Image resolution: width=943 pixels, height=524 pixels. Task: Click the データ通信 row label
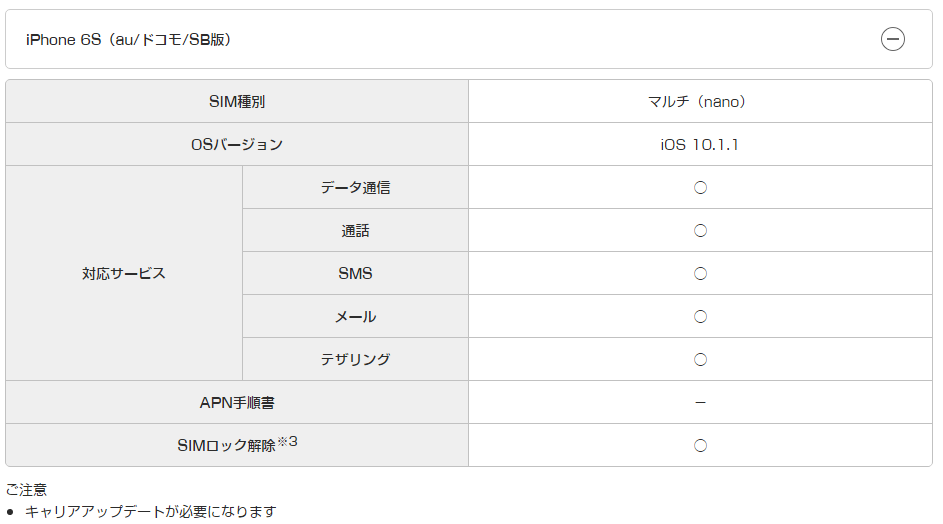click(355, 188)
